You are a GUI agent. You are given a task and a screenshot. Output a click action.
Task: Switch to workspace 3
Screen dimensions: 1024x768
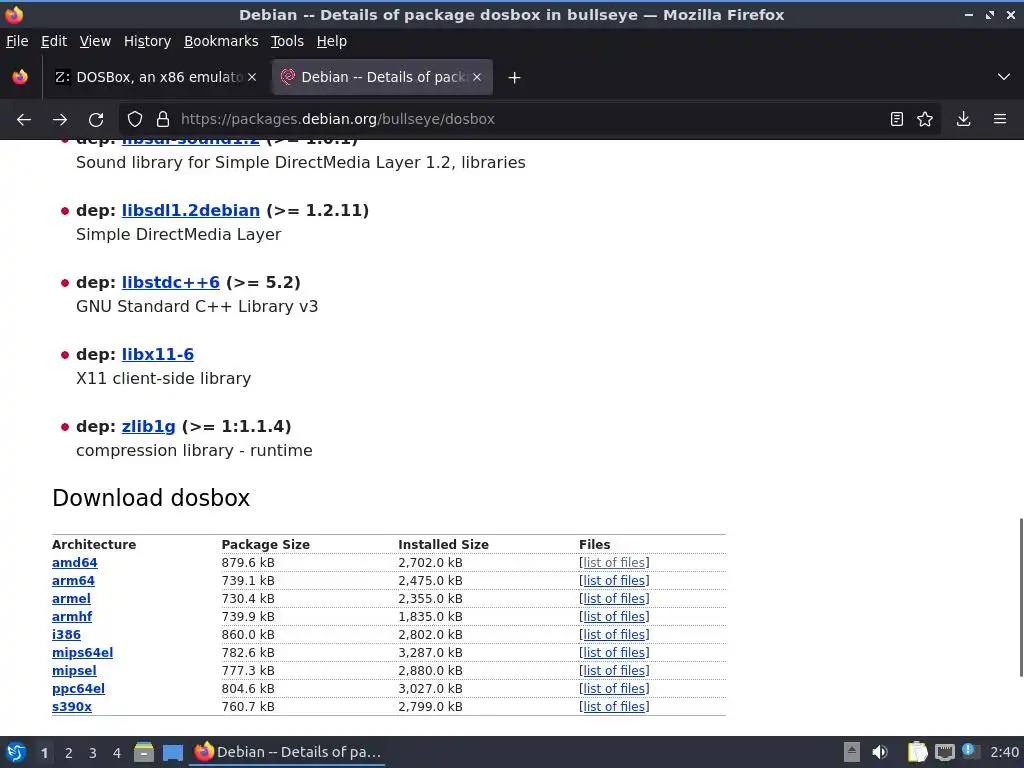93,753
